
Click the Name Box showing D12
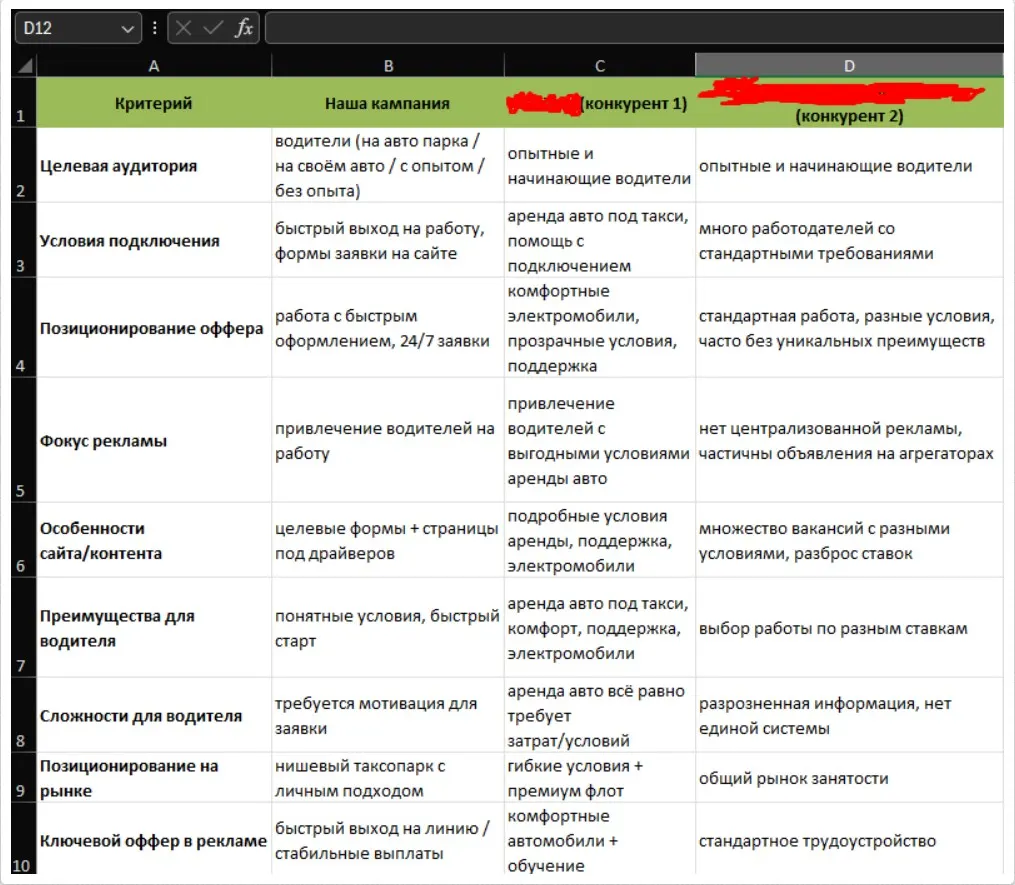tap(78, 28)
